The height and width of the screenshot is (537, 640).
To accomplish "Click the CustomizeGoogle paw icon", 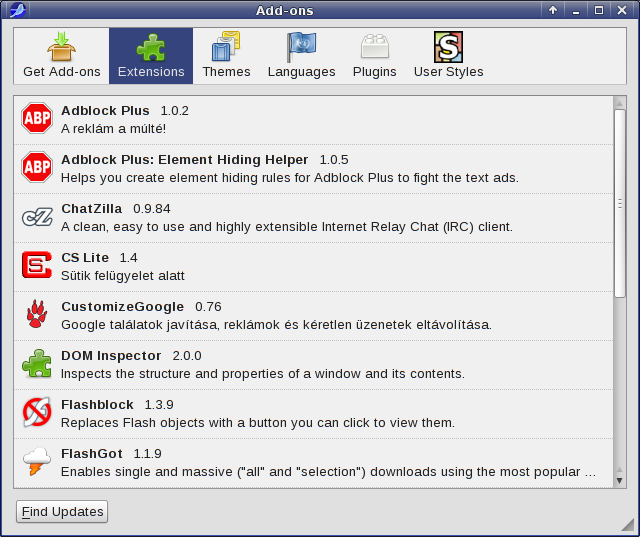I will pos(37,314).
